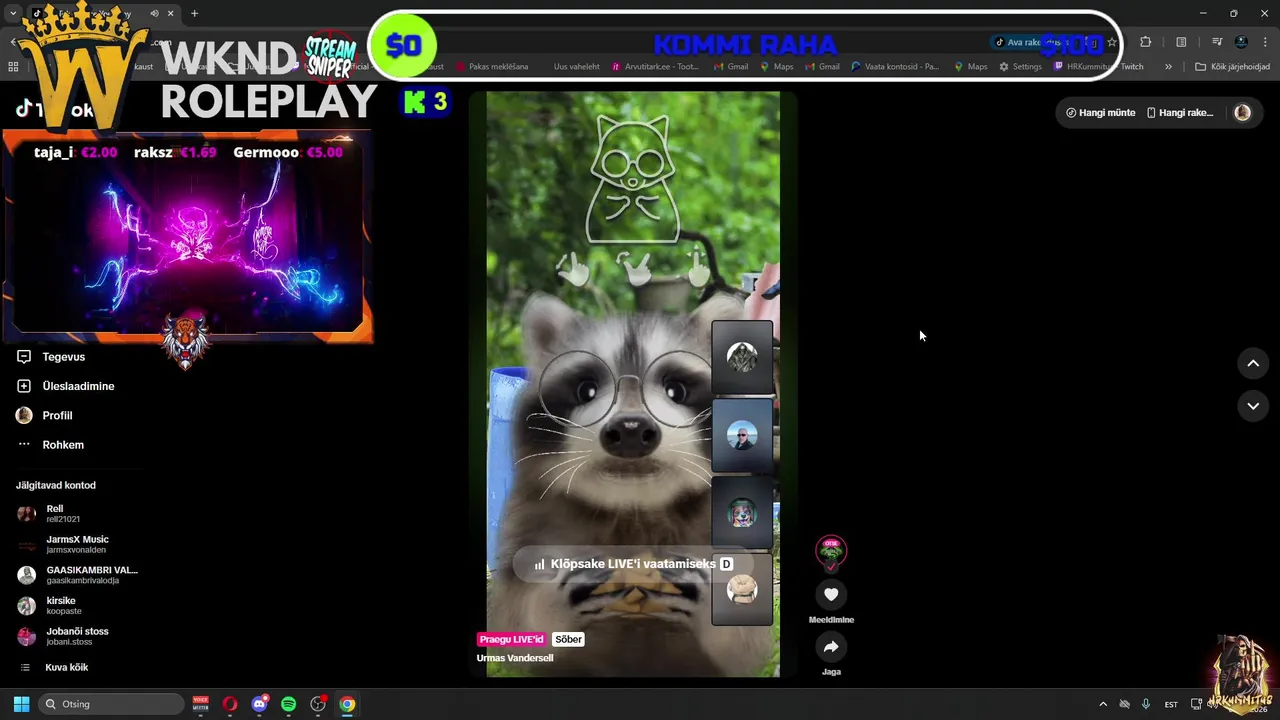Image resolution: width=1280 pixels, height=720 pixels.
Task: Close the TikTok browser tab
Action: pyautogui.click(x=170, y=13)
